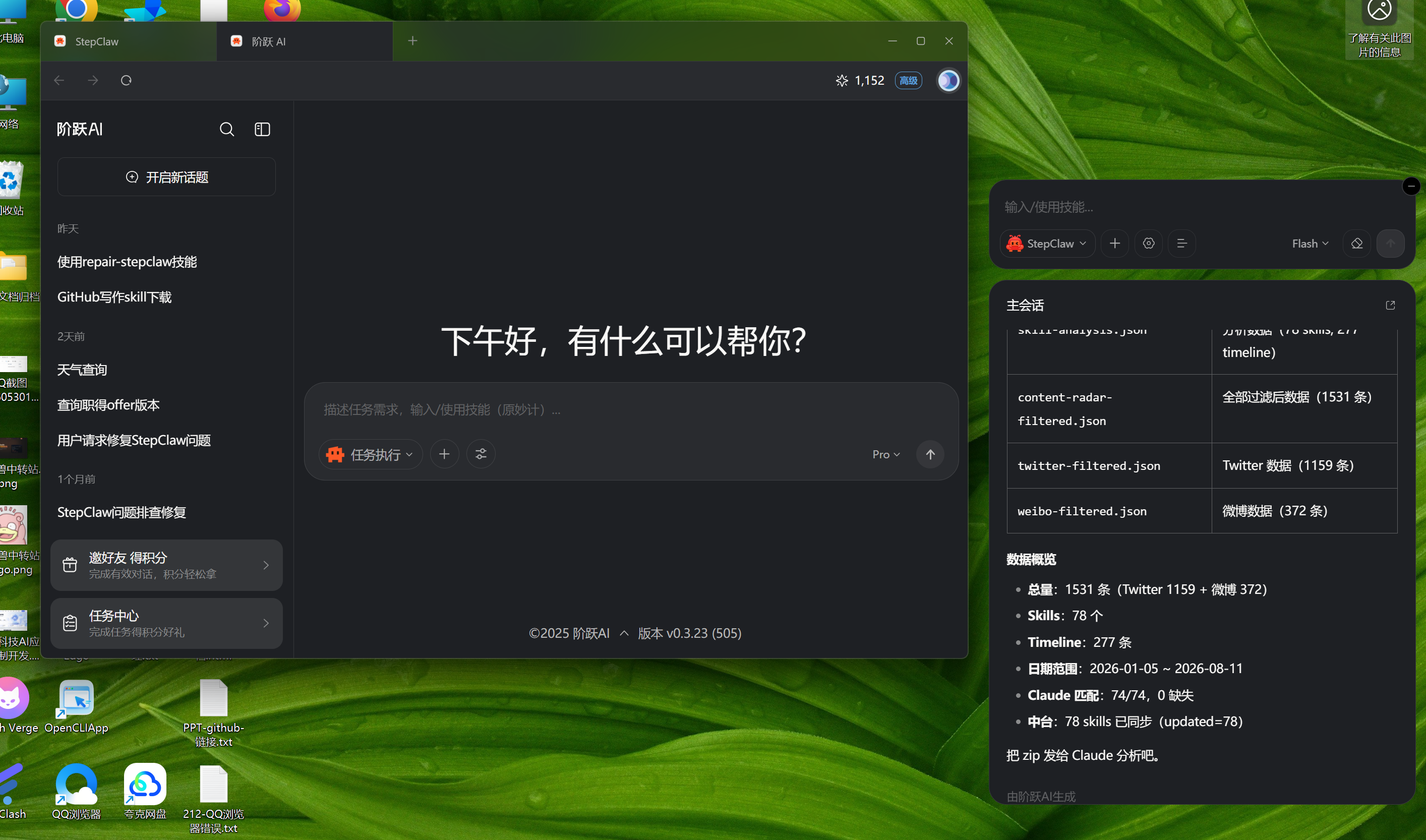Clear conversation with eraser icon
Image resolution: width=1426 pixels, height=840 pixels.
point(1357,244)
